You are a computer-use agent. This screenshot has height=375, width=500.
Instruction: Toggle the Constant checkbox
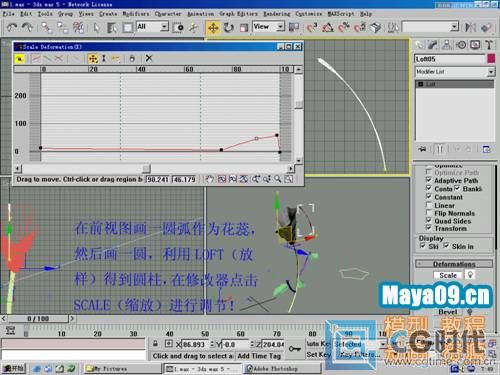pyautogui.click(x=428, y=196)
